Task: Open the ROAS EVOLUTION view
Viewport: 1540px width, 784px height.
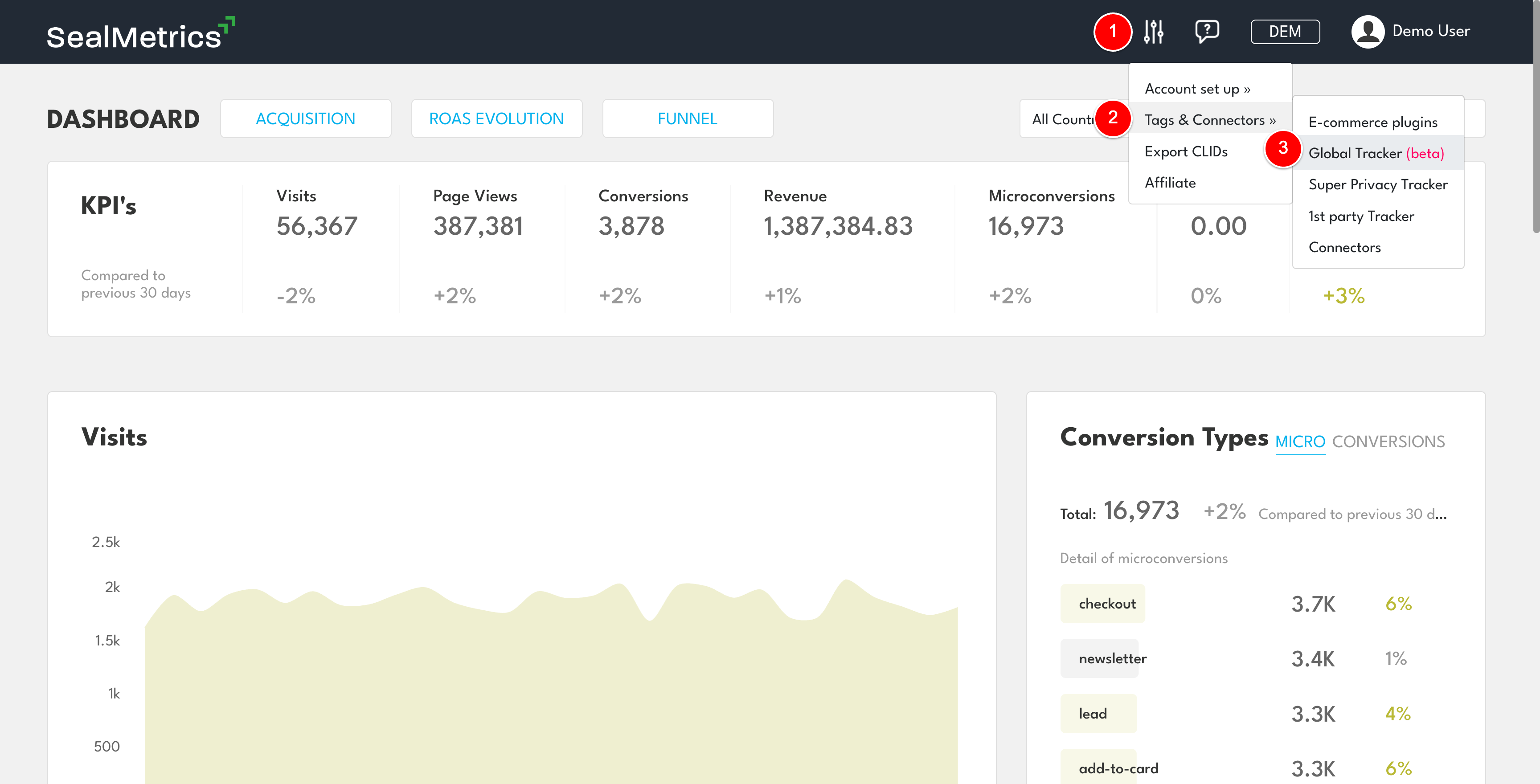Action: point(496,118)
